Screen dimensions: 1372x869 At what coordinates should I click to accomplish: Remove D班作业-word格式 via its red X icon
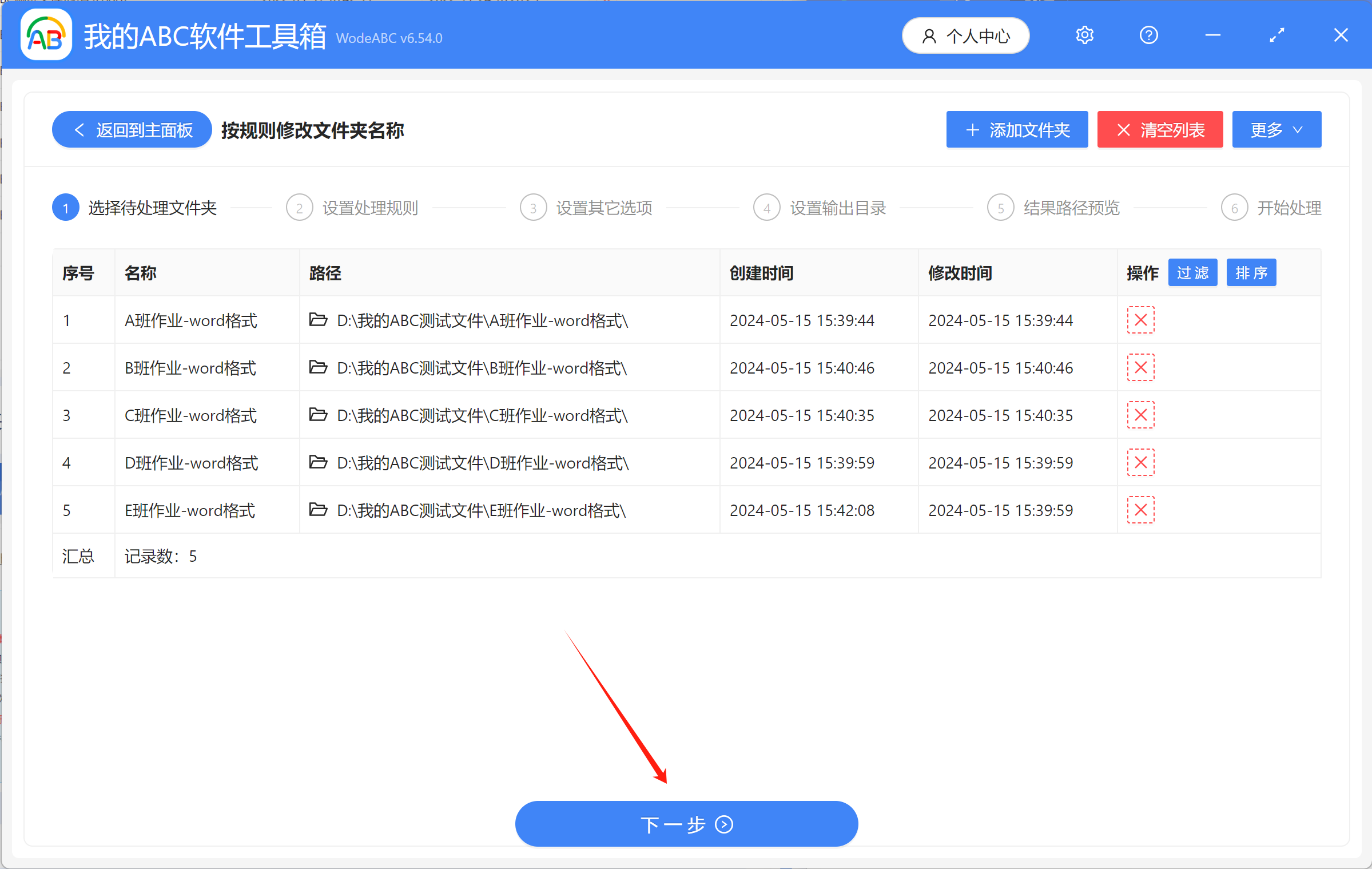click(1140, 462)
